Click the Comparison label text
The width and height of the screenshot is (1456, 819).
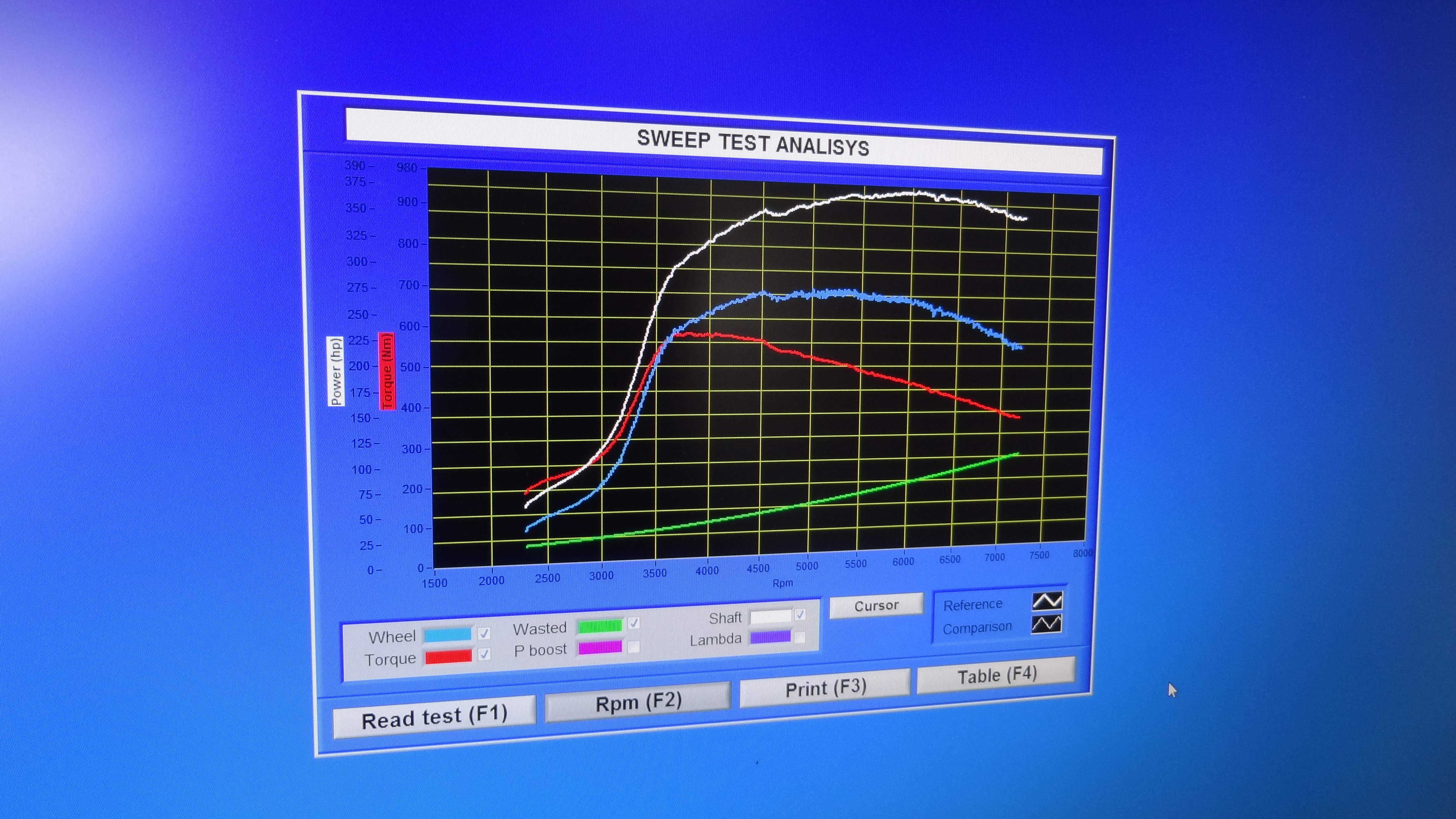[x=977, y=628]
